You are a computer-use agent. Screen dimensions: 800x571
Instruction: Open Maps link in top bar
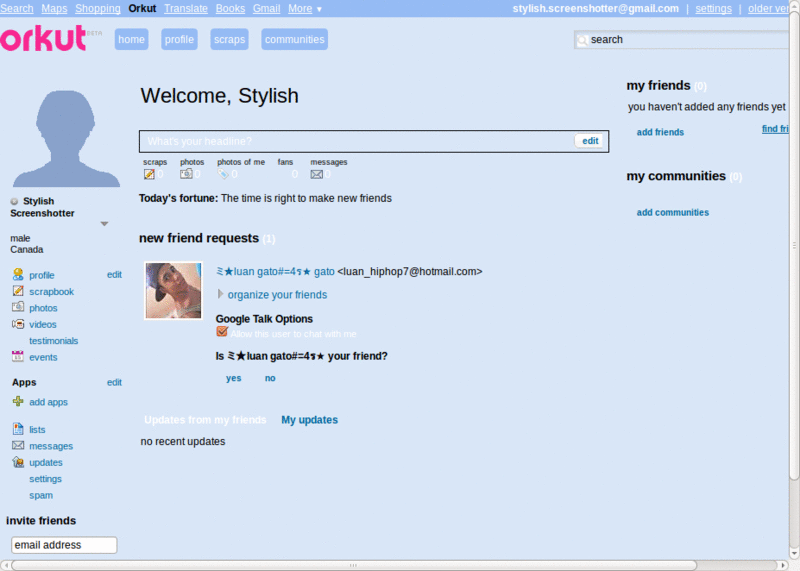tap(54, 9)
